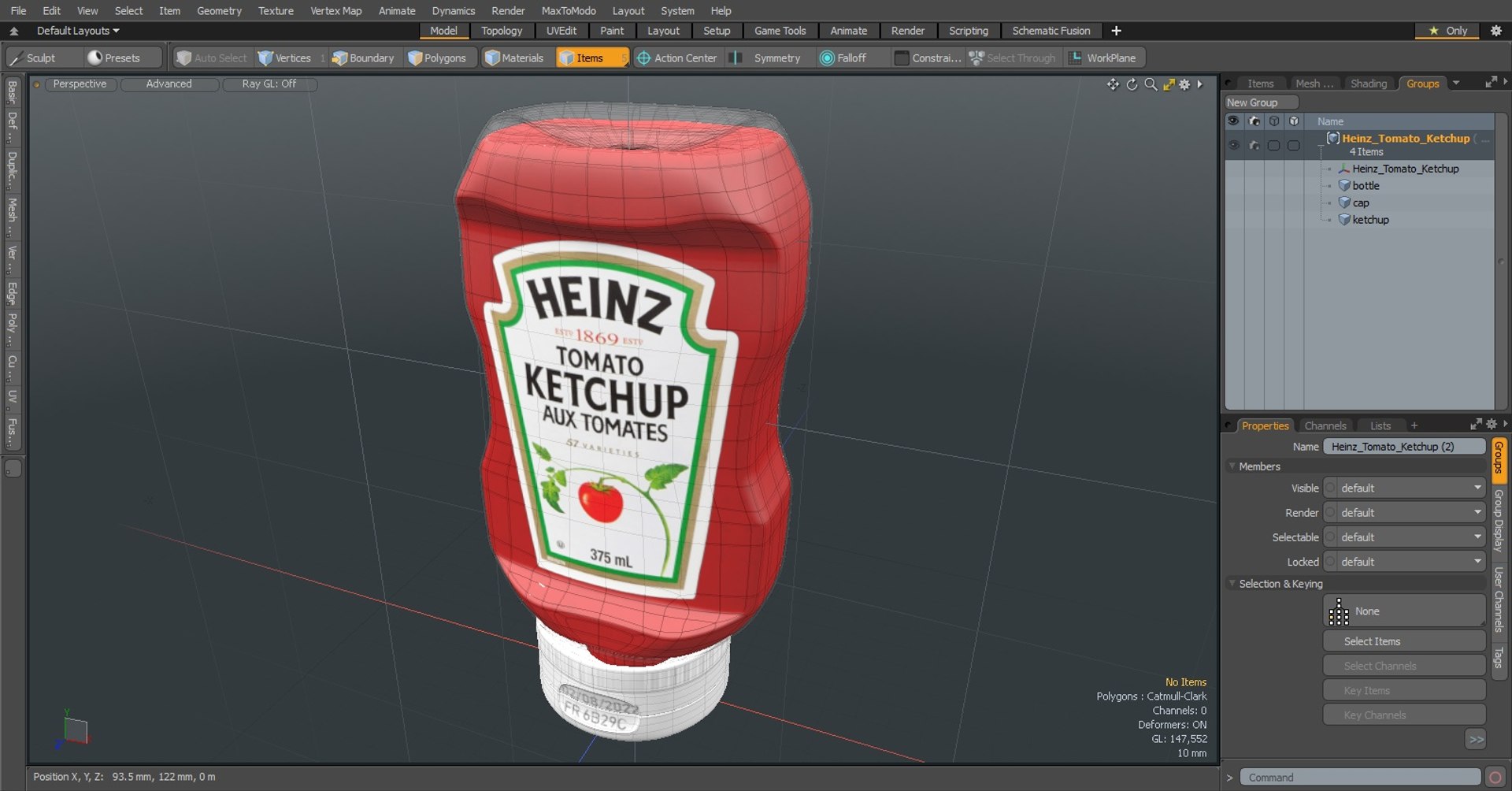Click the New Group button

coord(1261,102)
